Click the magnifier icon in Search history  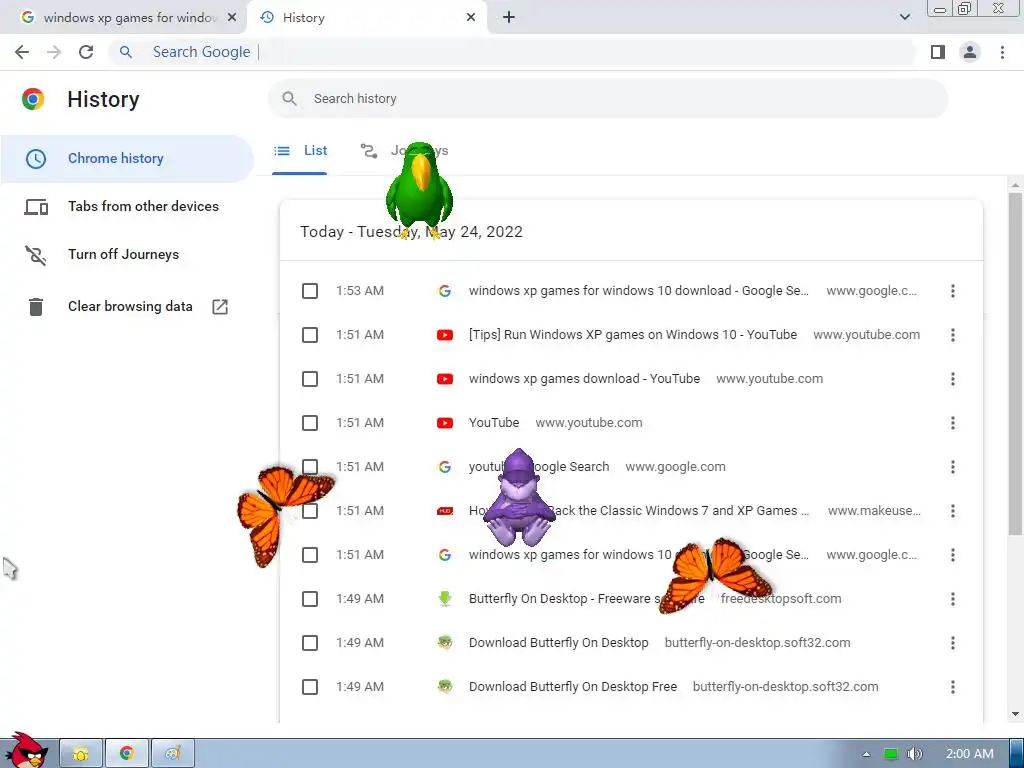(x=289, y=99)
